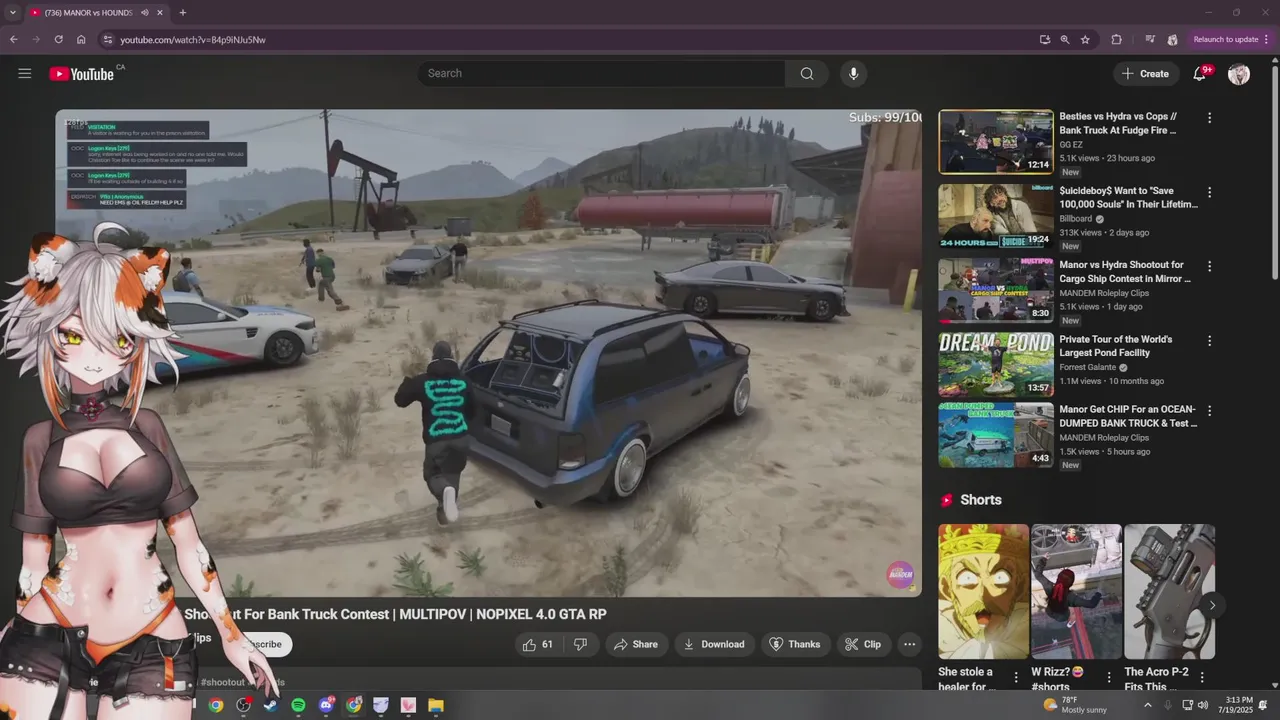View site information icon beside the URL
Screen dimensions: 1280x720
pos(108,39)
